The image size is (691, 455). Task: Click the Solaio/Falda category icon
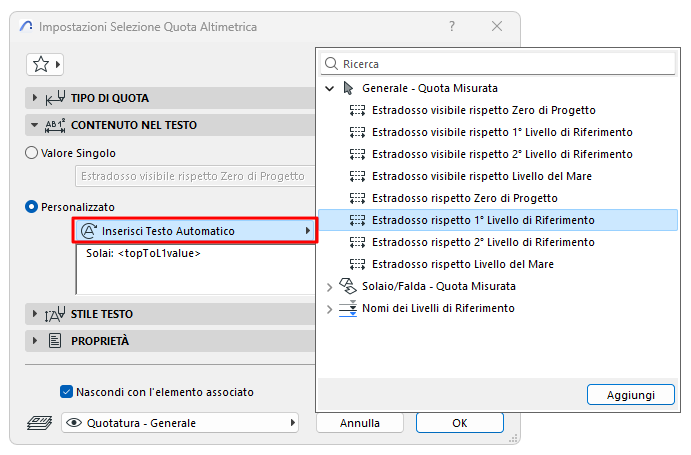pos(348,286)
